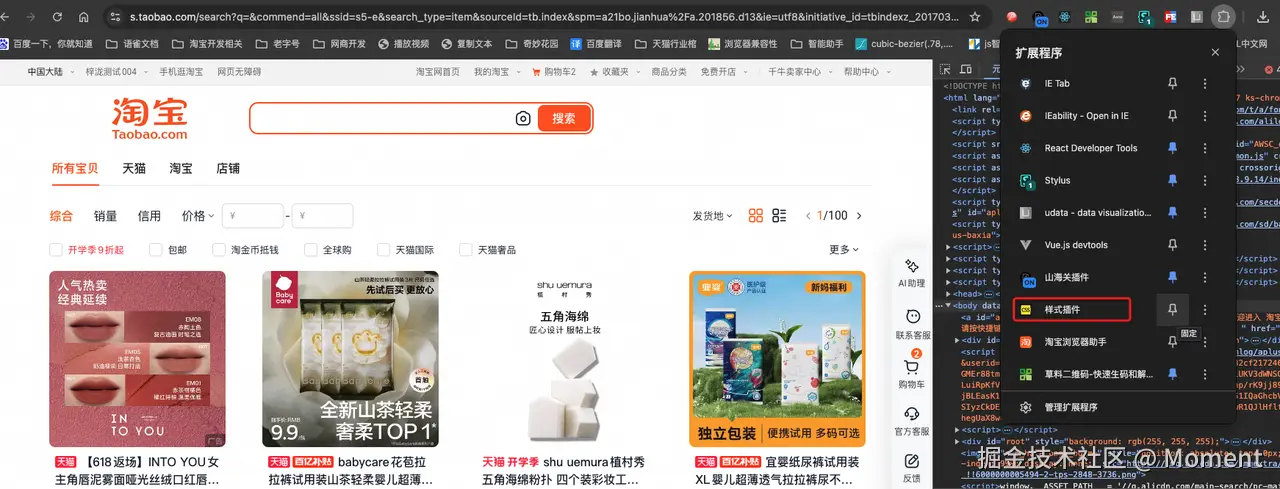Switch to the 天猫 search tab

point(135,168)
